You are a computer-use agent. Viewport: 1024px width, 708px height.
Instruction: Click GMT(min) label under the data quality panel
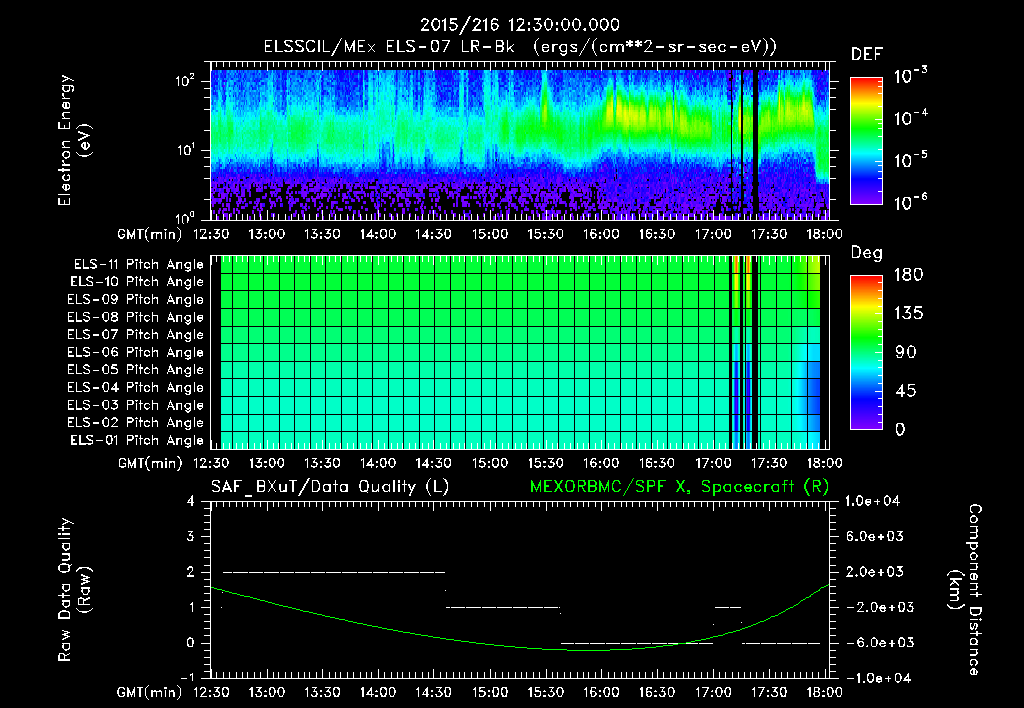tap(150, 692)
